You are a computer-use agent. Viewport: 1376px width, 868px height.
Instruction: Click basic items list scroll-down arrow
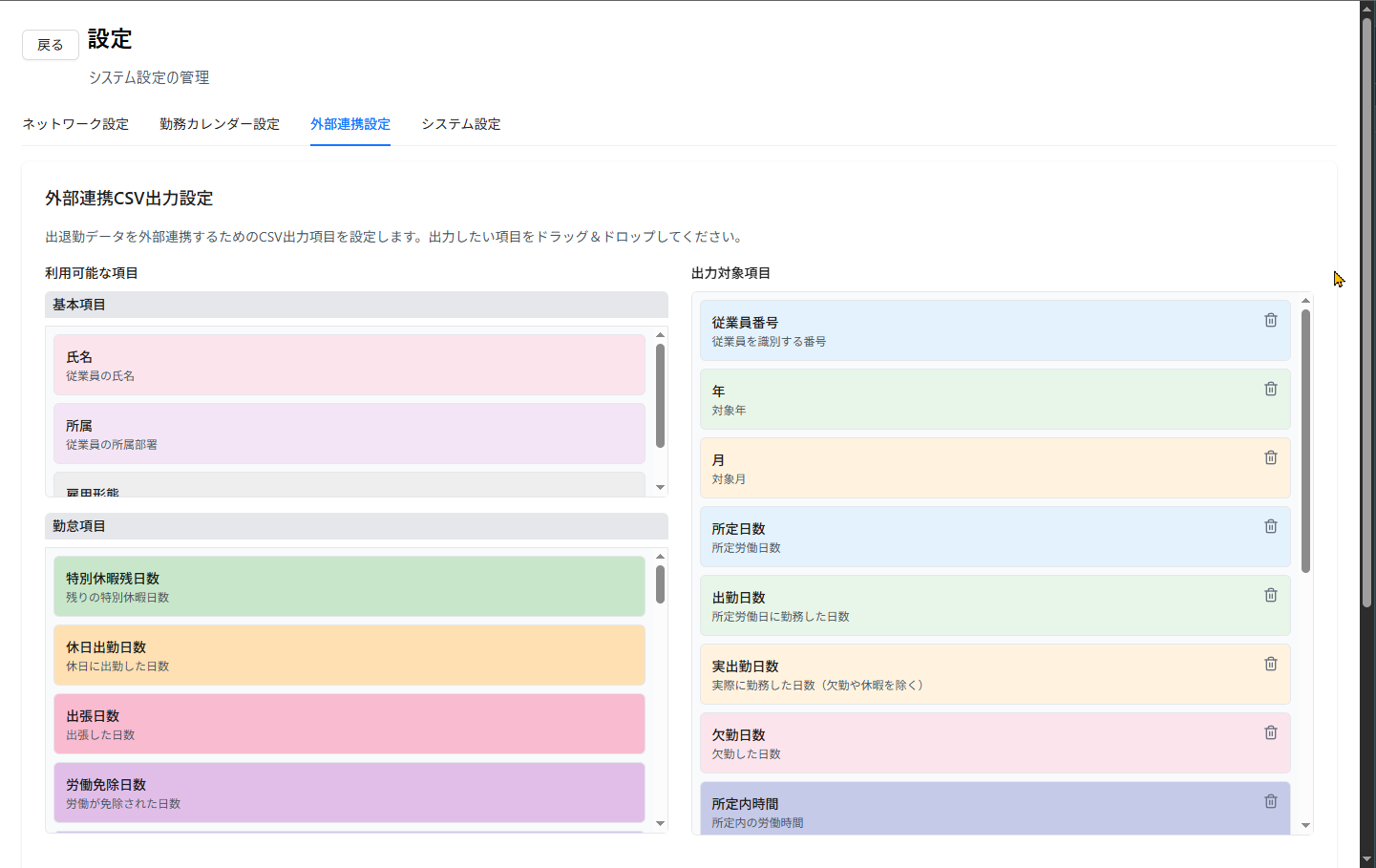pyautogui.click(x=660, y=488)
